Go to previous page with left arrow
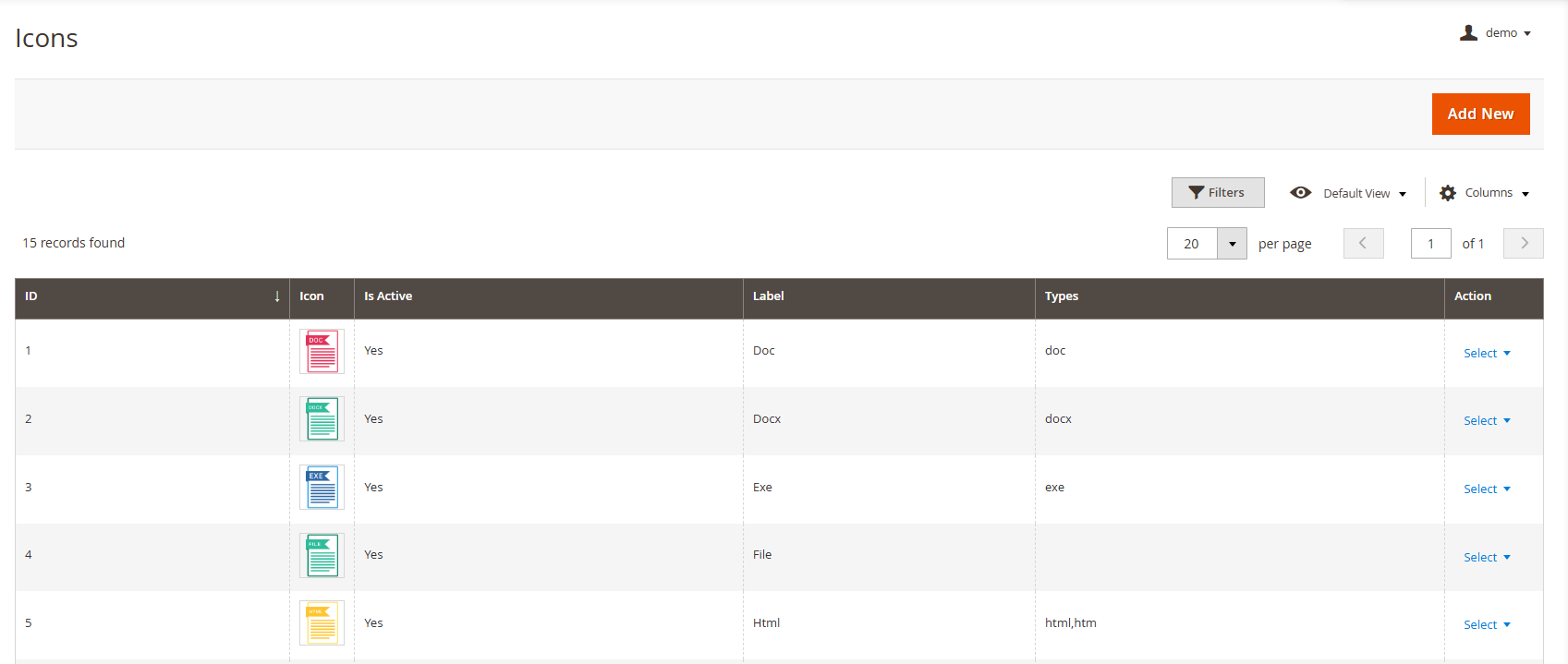This screenshot has width=1568, height=664. [1363, 244]
